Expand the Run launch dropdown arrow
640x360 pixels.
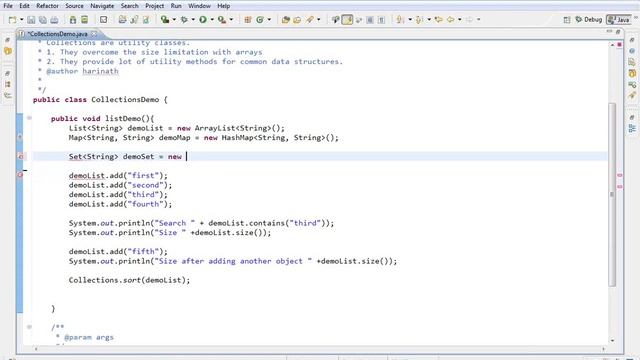coord(212,20)
